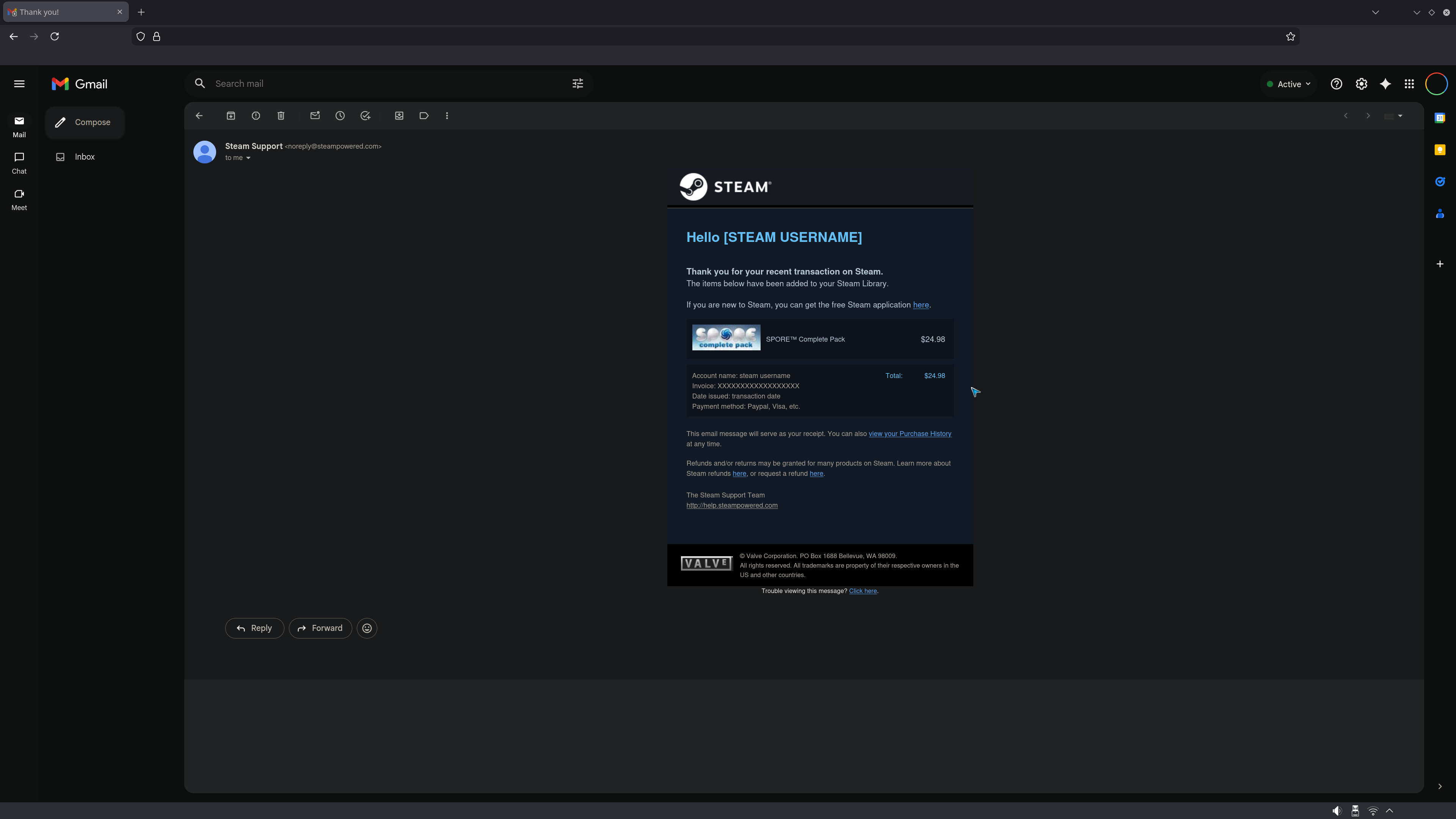Visit the help.steampowered.com link
Viewport: 1456px width, 819px height.
coord(732,506)
